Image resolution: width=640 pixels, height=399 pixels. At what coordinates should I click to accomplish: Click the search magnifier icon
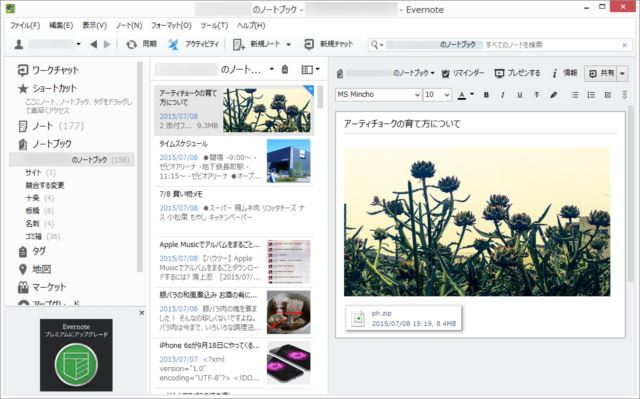pyautogui.click(x=374, y=44)
